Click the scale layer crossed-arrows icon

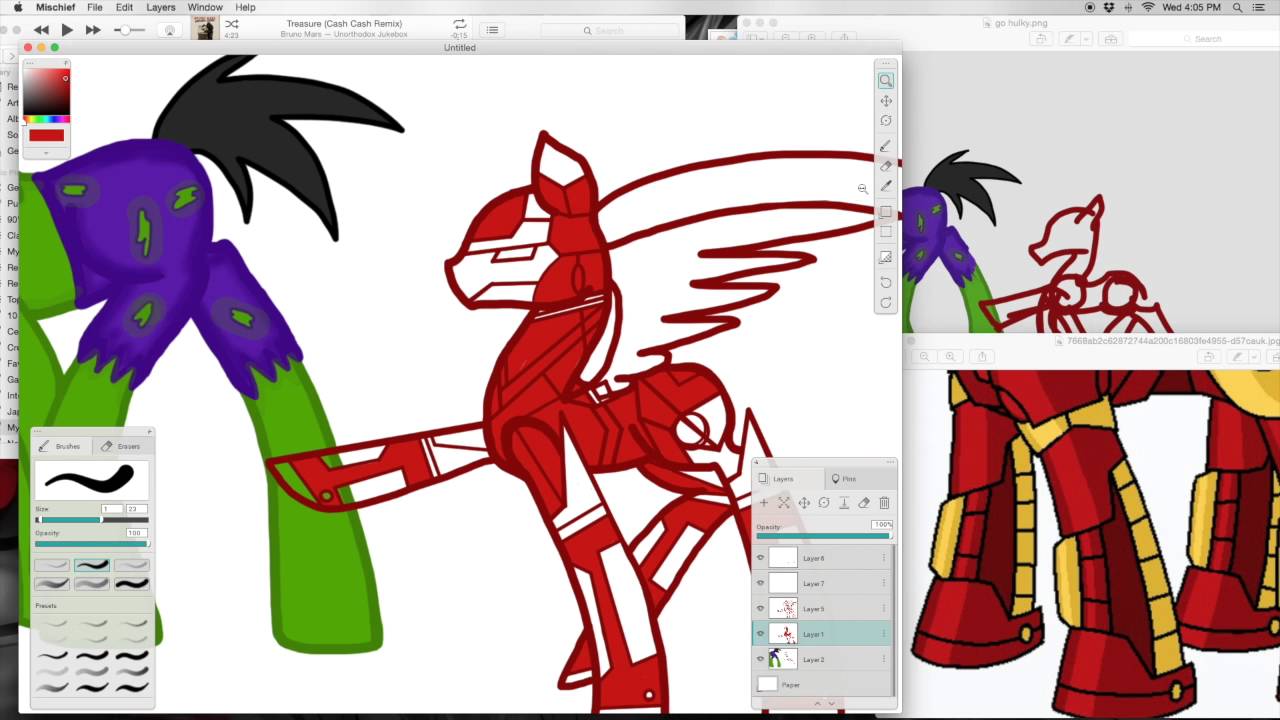tap(784, 503)
